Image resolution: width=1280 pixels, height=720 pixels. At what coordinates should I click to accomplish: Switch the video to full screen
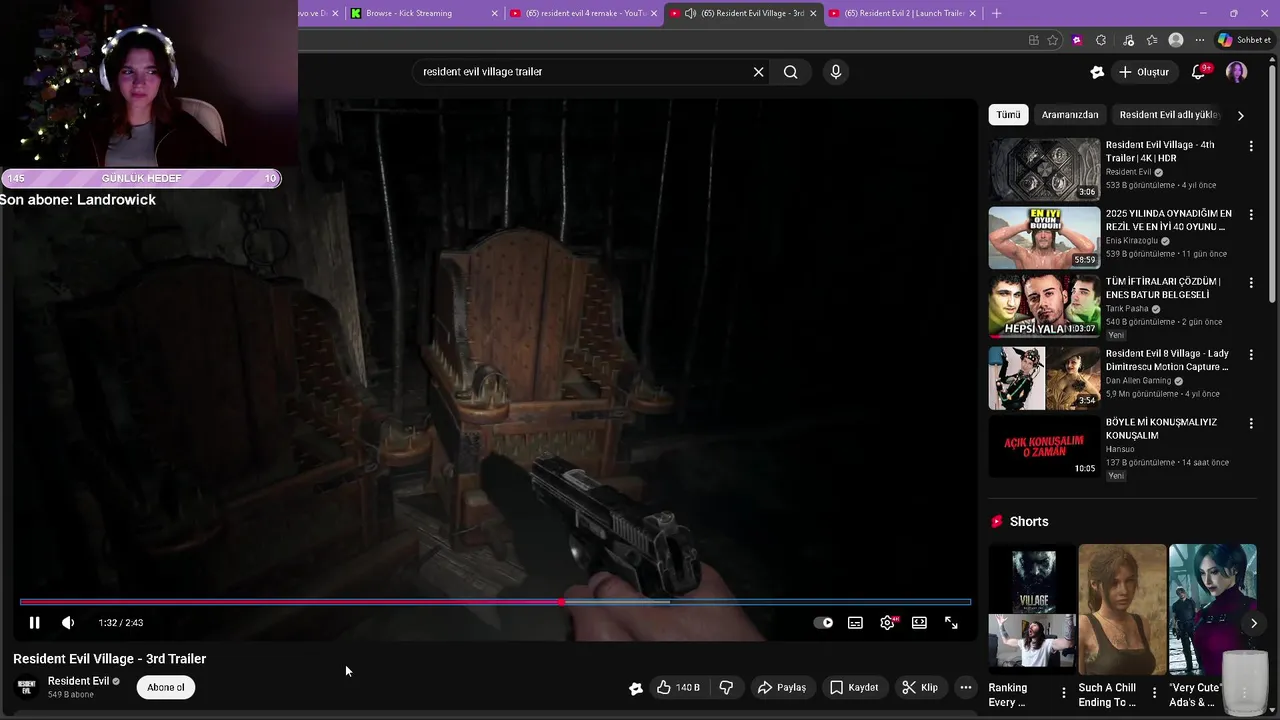click(x=951, y=623)
